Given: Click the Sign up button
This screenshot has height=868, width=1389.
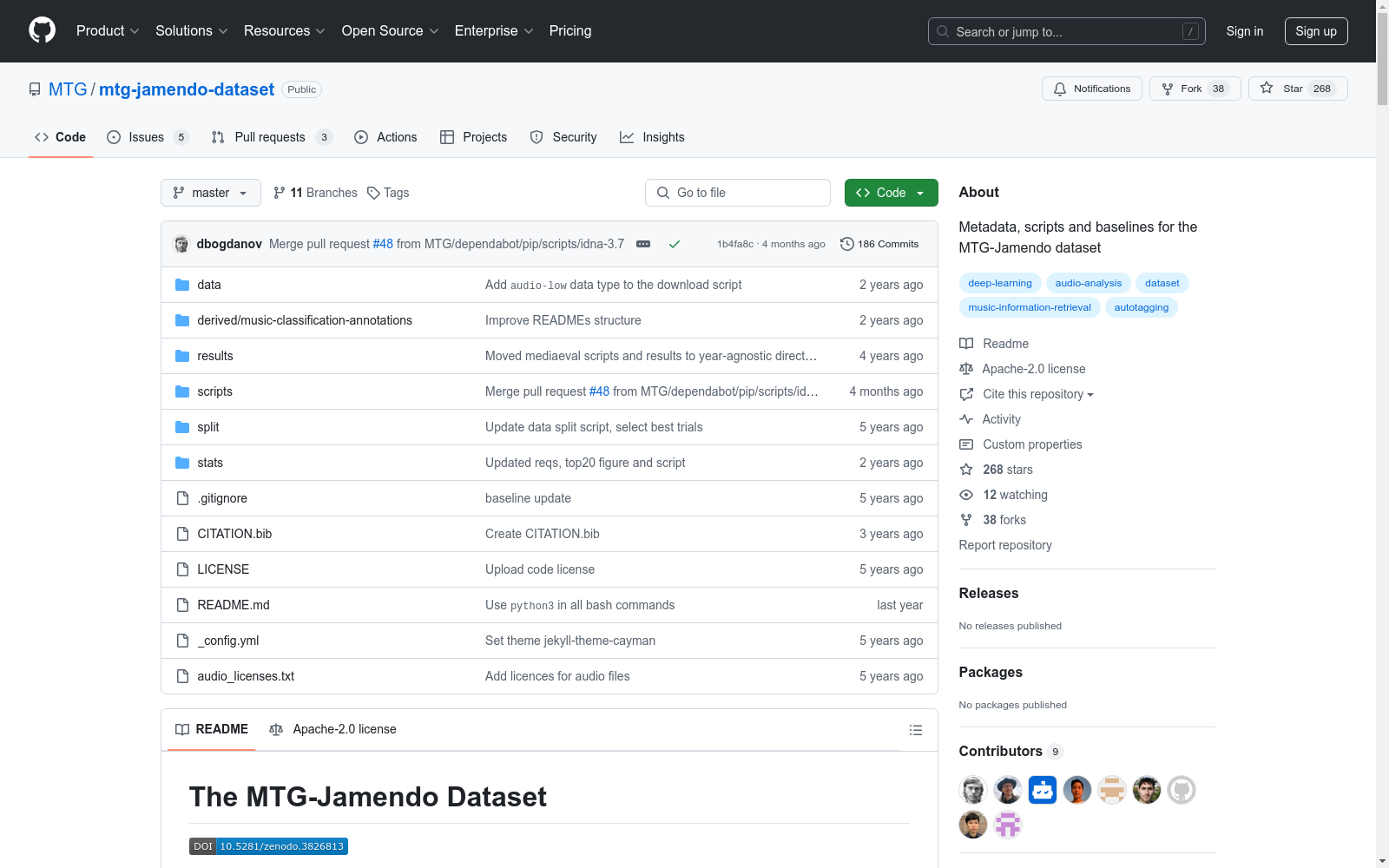Looking at the screenshot, I should click(1316, 31).
